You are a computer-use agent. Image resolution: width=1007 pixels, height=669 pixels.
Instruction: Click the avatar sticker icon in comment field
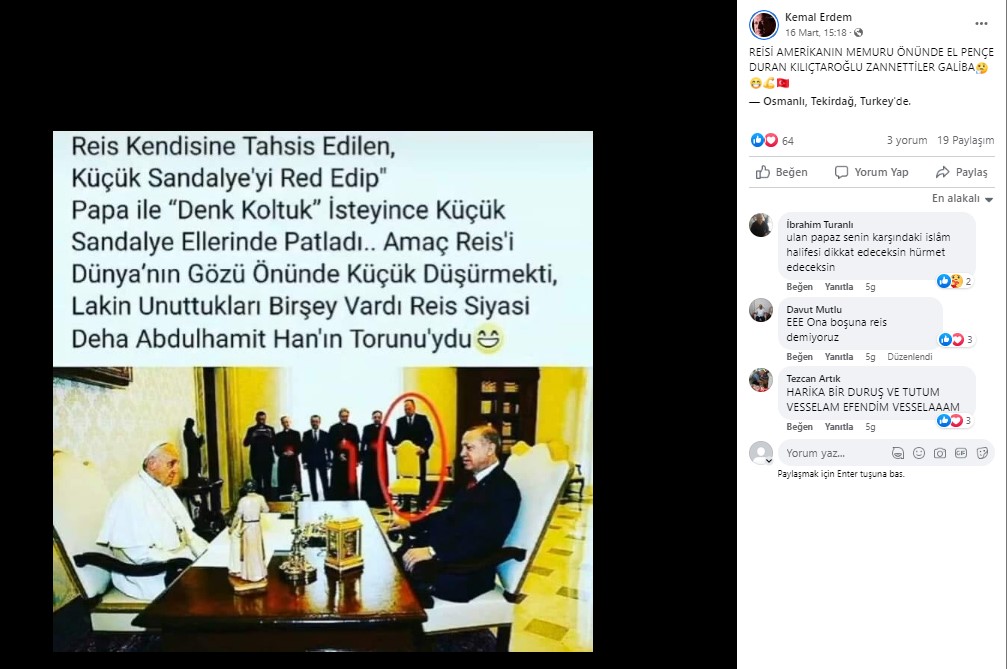[898, 453]
